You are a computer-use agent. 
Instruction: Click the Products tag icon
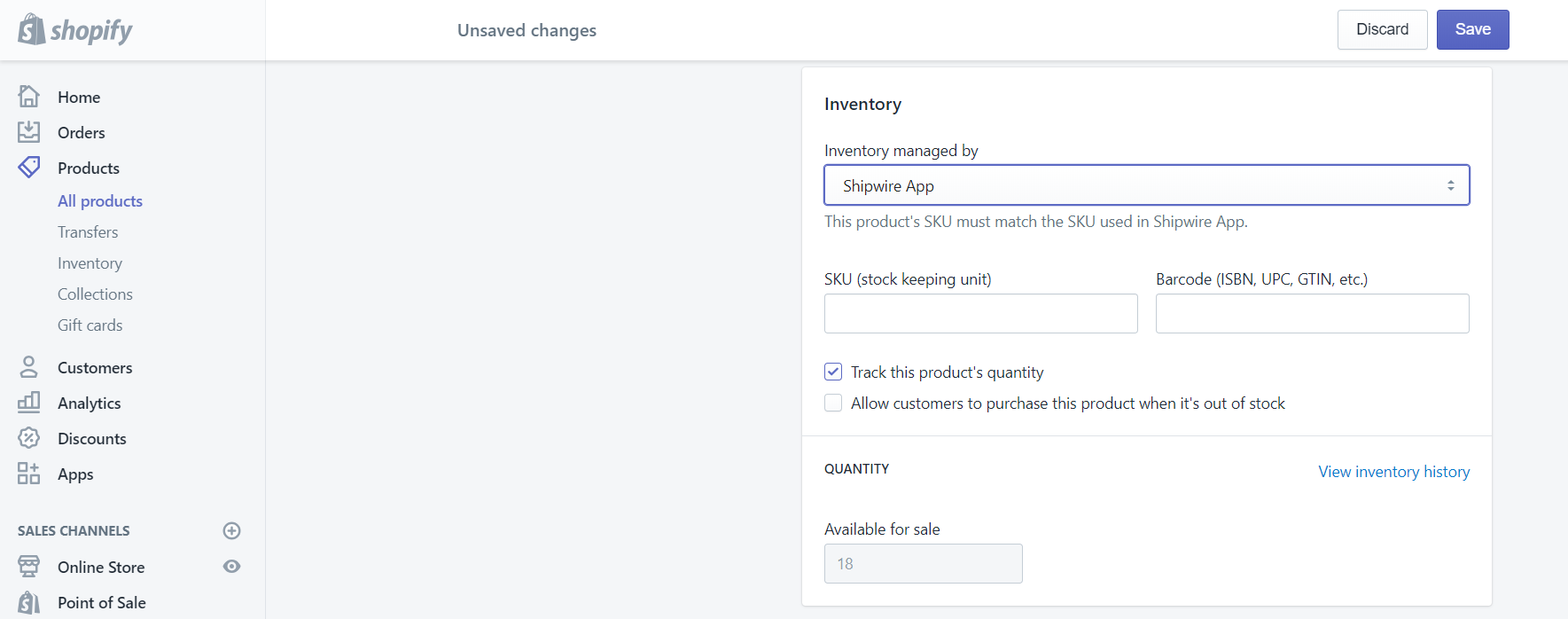point(29,168)
